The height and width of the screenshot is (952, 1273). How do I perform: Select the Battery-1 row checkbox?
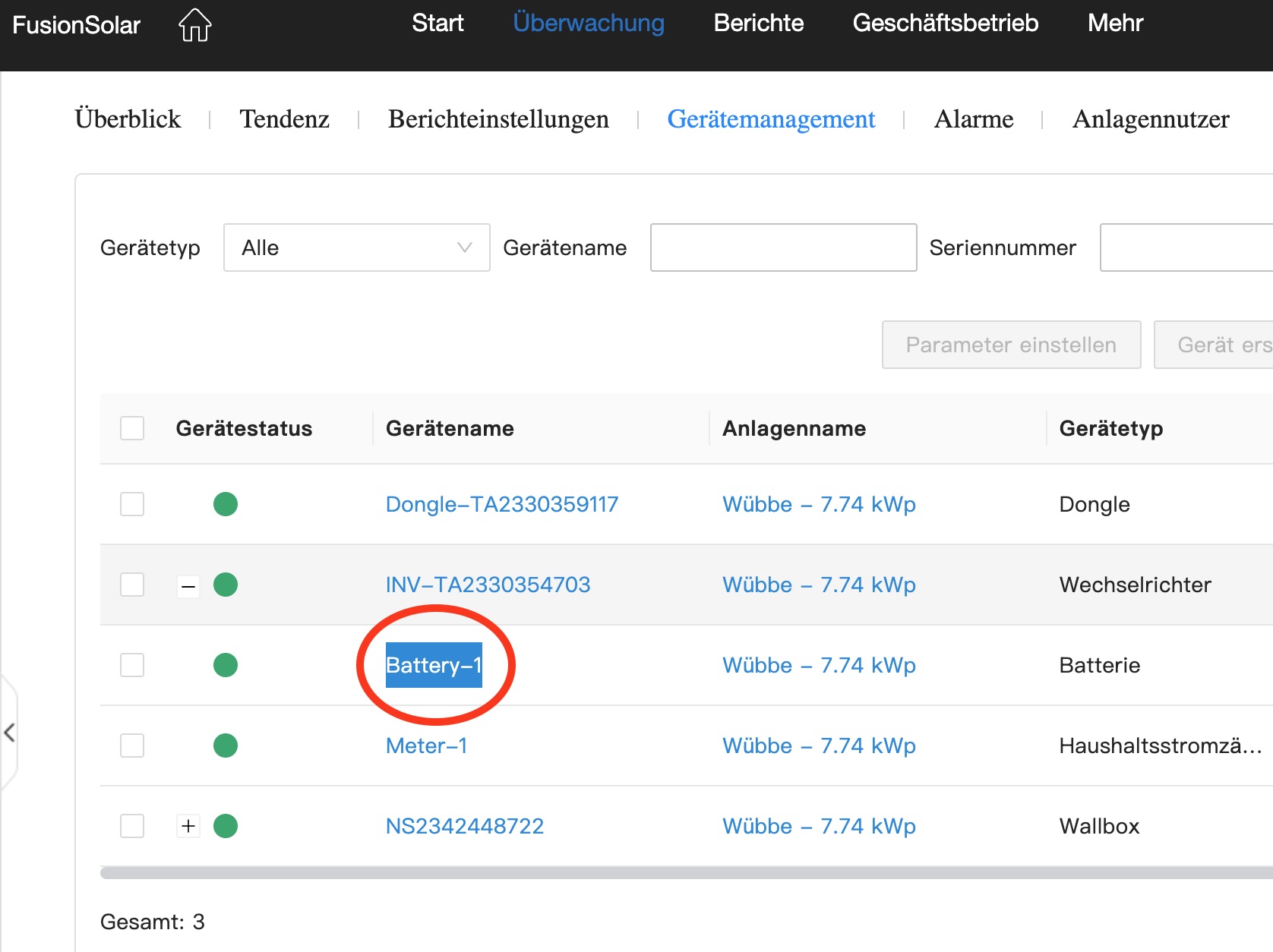[132, 665]
